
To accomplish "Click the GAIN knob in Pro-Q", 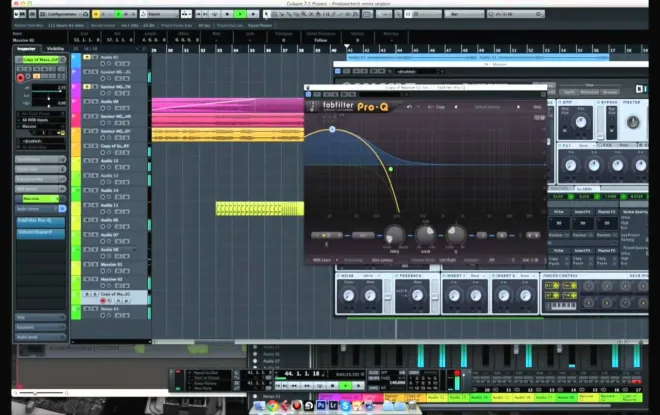I will 426,234.
